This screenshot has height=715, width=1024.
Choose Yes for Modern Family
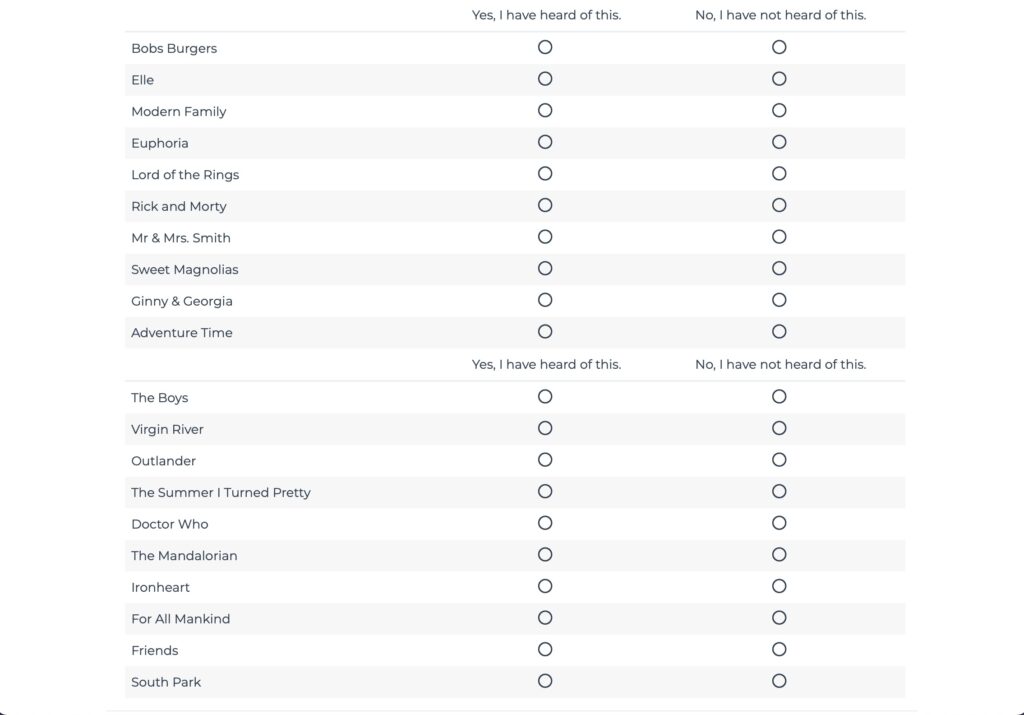[x=545, y=110]
